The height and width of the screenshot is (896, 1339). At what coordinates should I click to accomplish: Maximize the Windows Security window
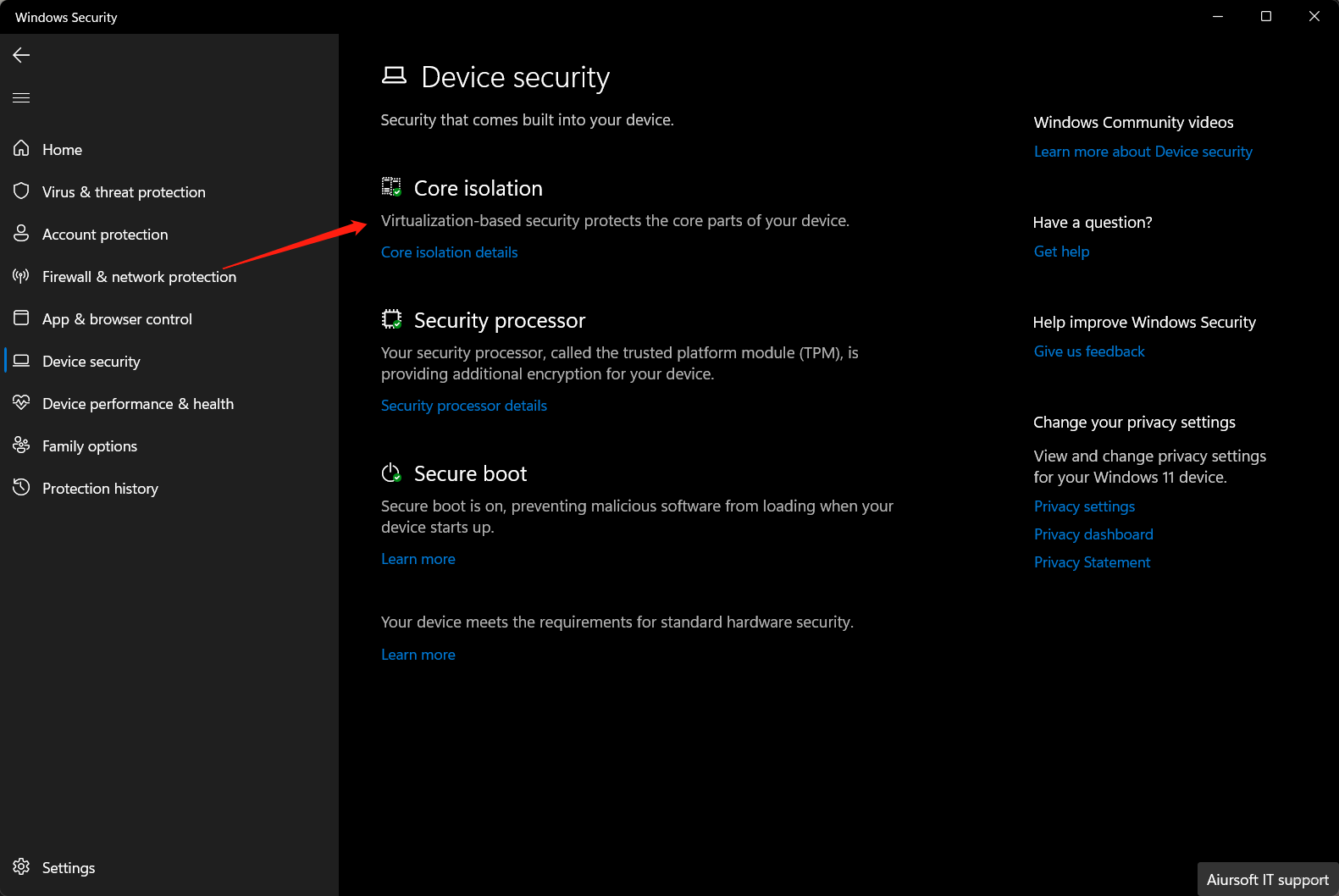click(1266, 16)
